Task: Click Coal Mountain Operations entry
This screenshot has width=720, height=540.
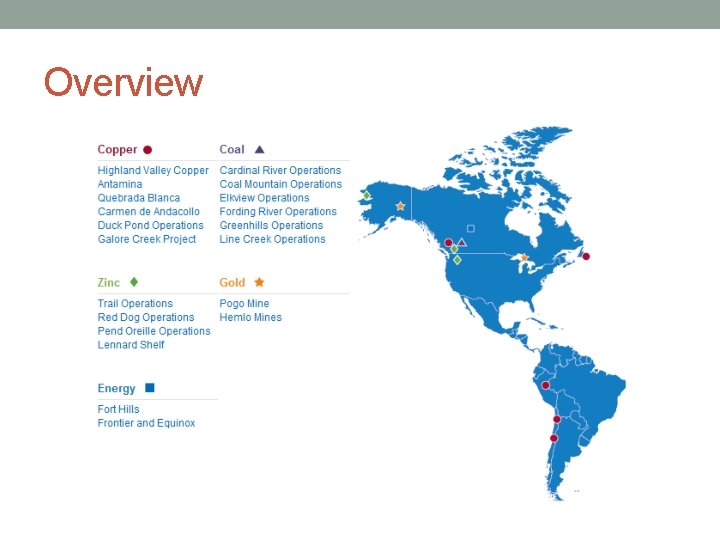Action: coord(281,184)
